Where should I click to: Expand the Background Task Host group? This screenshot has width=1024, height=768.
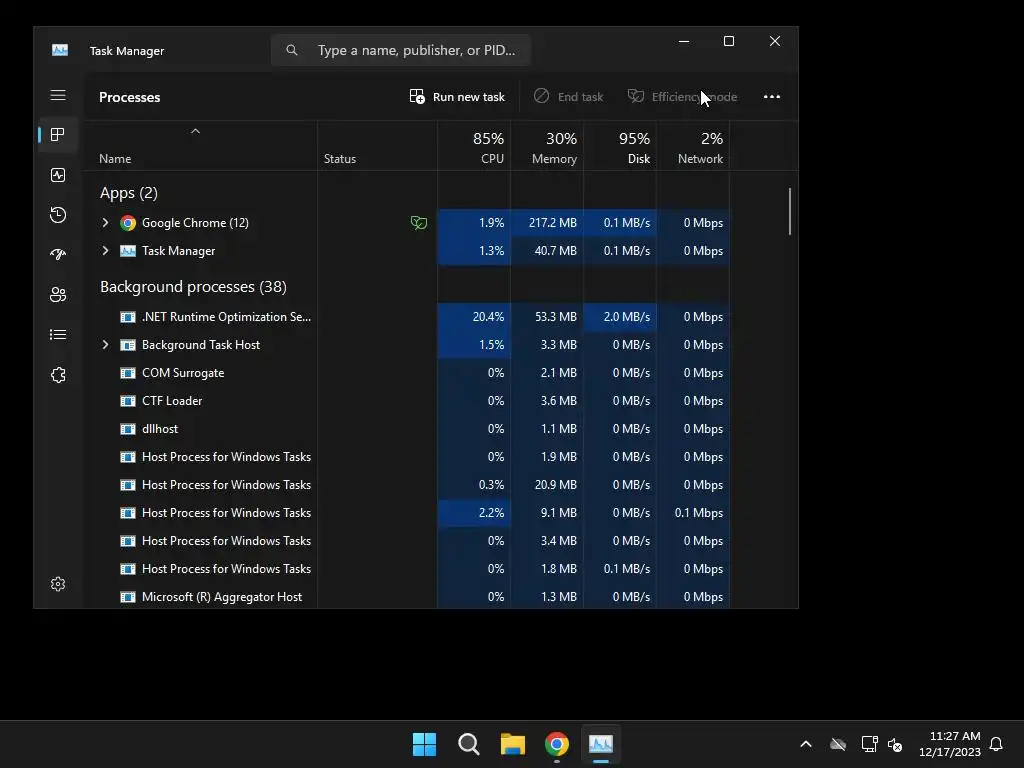click(105, 345)
